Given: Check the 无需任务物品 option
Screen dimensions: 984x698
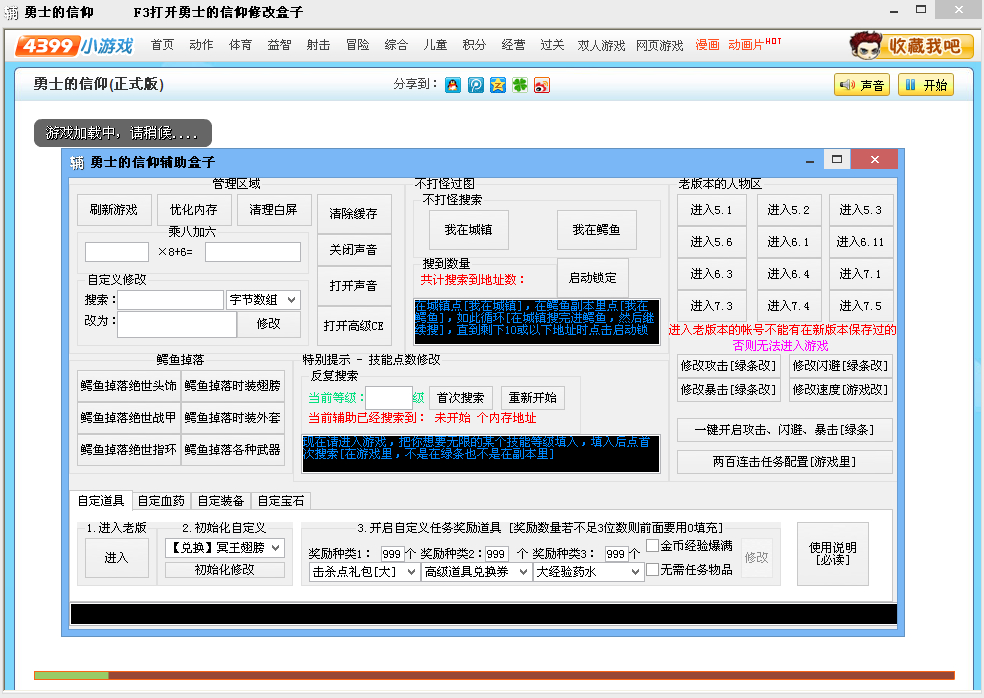Looking at the screenshot, I should (x=653, y=570).
